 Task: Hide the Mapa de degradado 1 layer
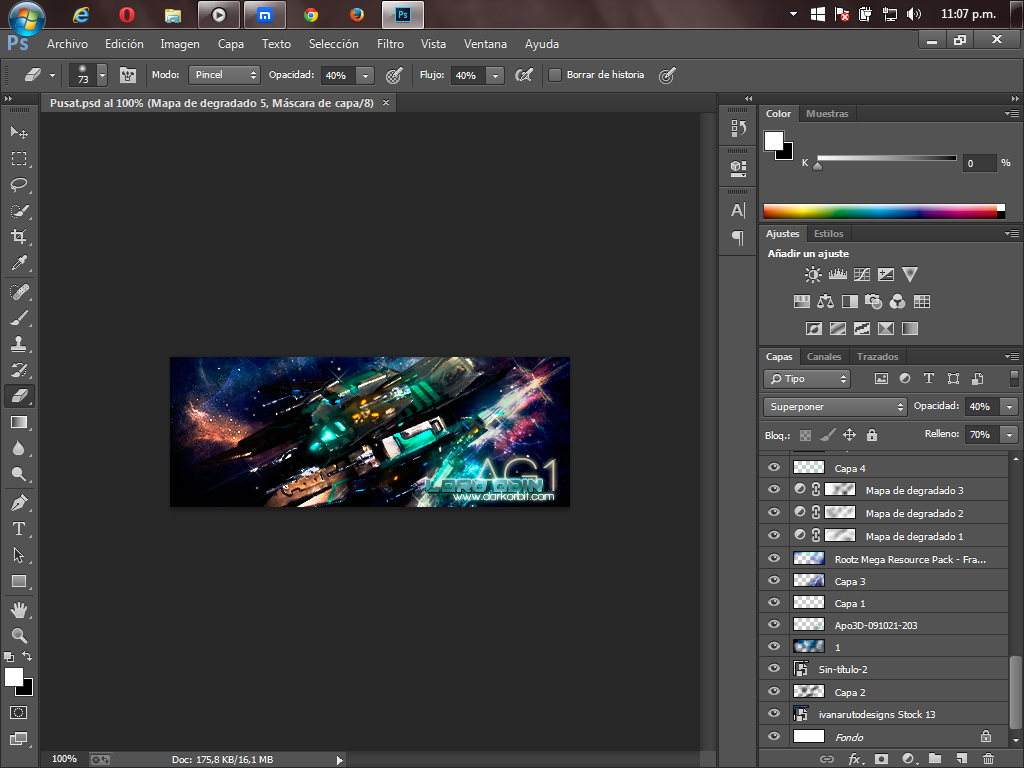[x=774, y=536]
